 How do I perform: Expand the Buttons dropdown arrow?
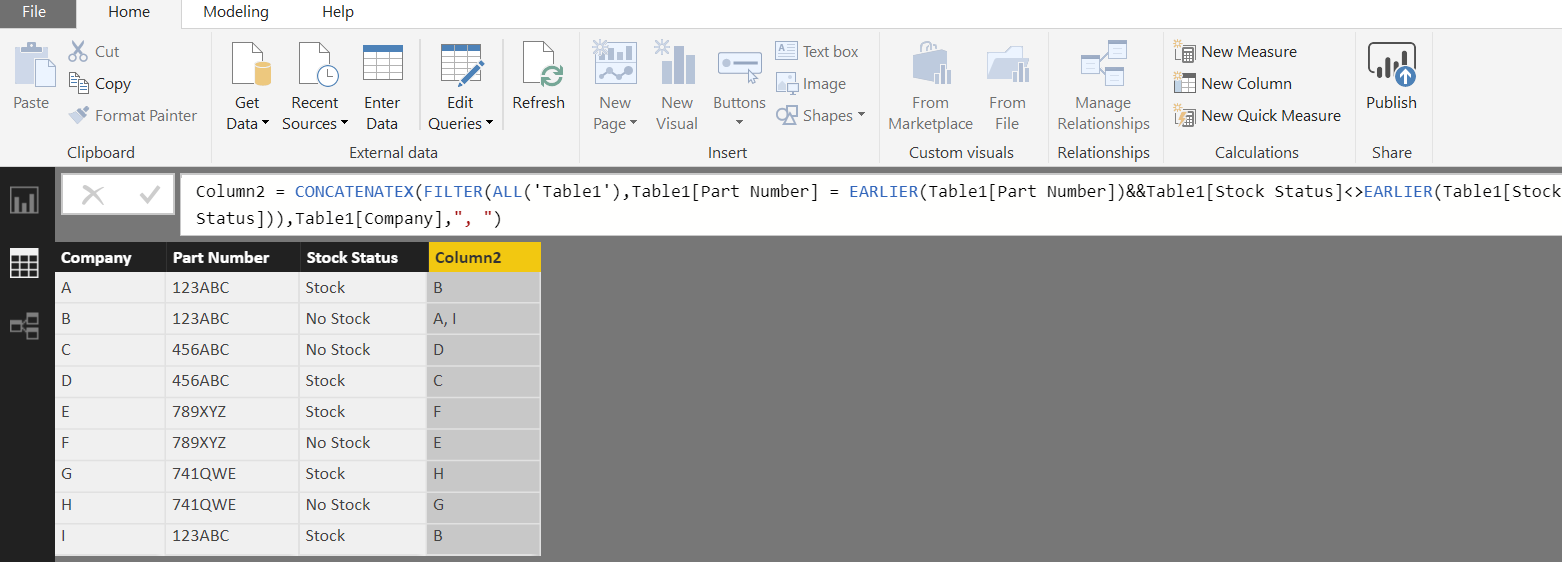pyautogui.click(x=740, y=124)
